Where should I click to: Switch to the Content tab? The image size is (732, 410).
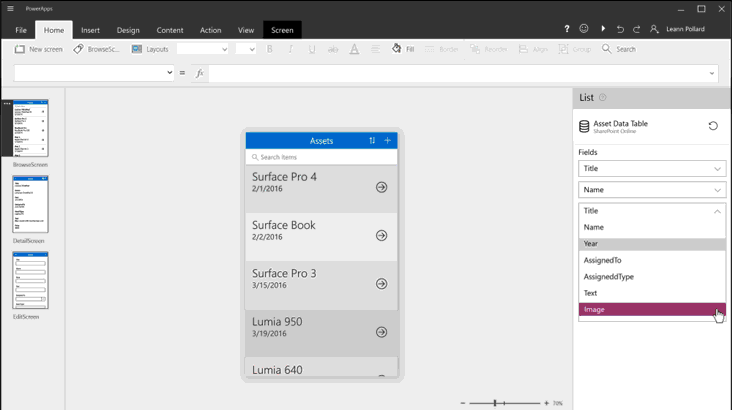pyautogui.click(x=170, y=30)
